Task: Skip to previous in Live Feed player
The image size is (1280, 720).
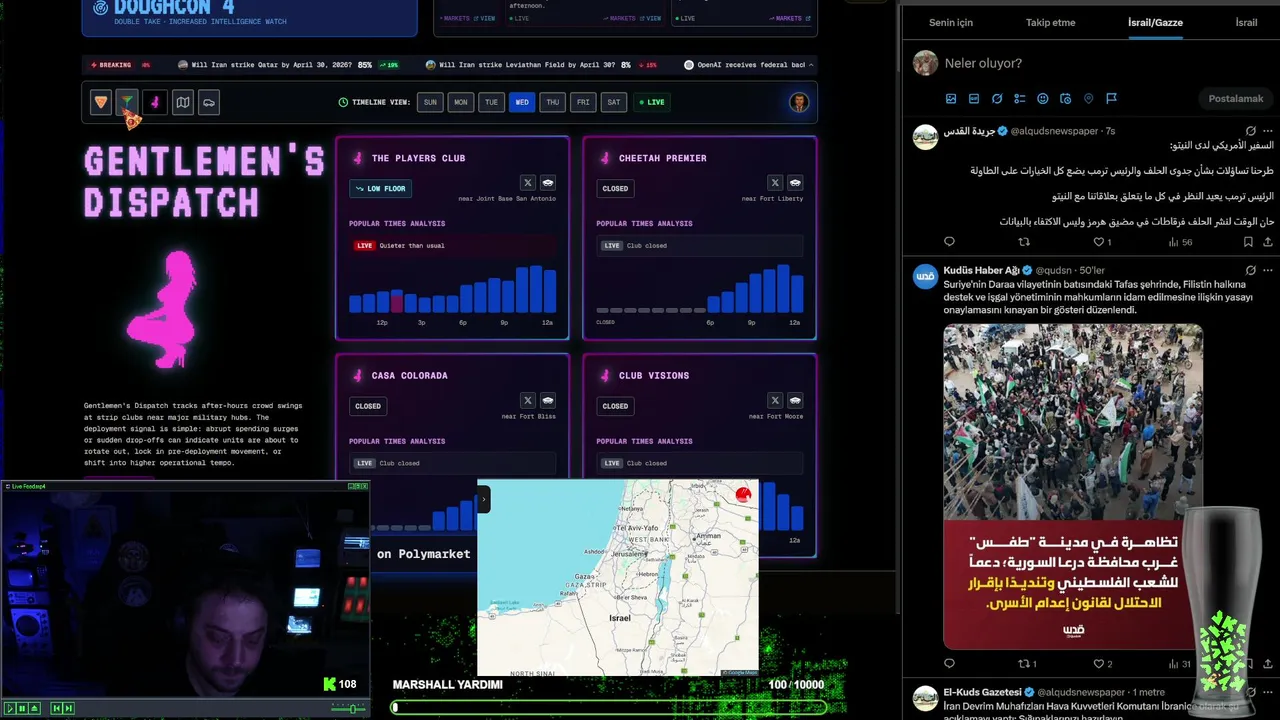Action: tap(56, 708)
